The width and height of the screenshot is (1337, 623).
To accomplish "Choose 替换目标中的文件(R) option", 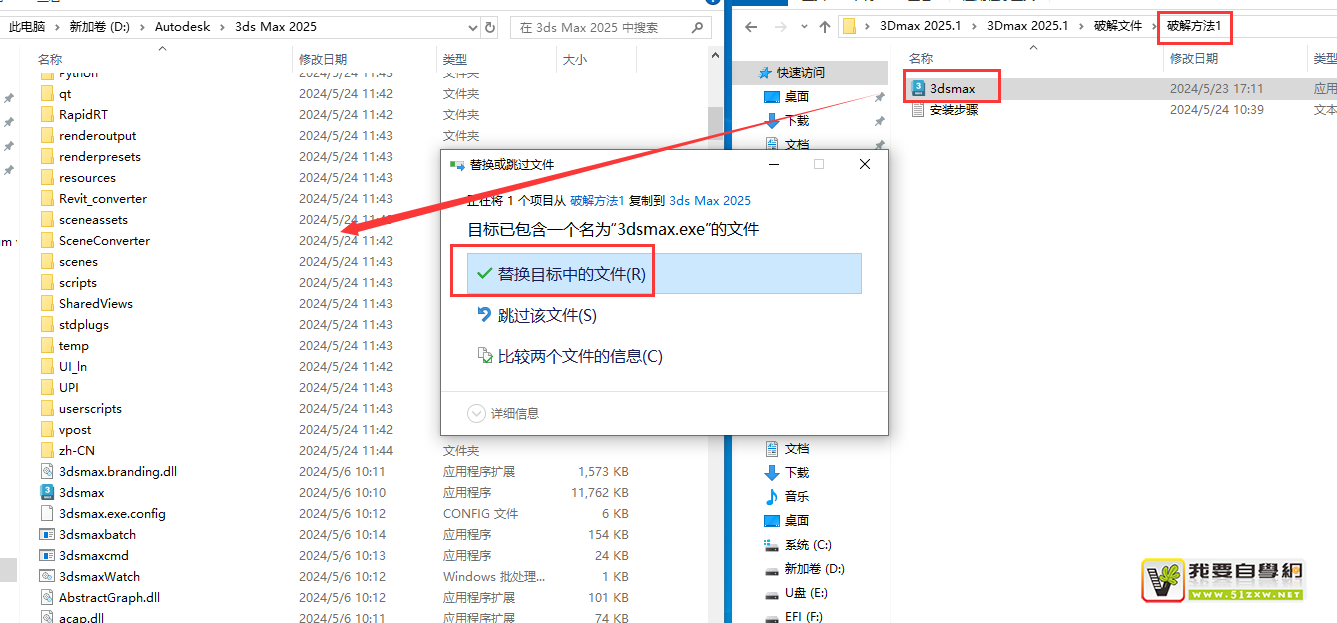I will click(571, 273).
